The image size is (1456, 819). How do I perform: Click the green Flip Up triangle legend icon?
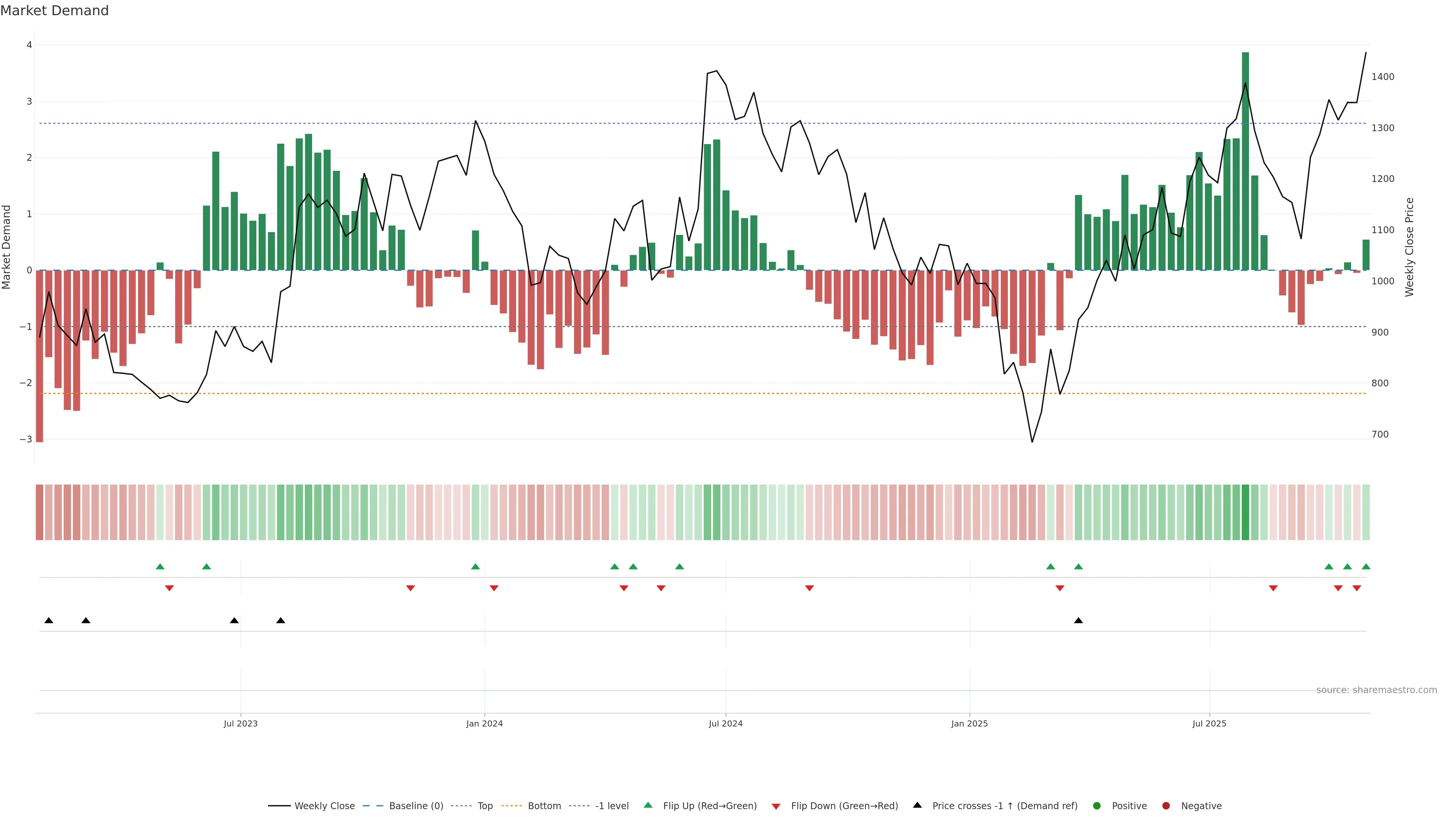pos(648,805)
